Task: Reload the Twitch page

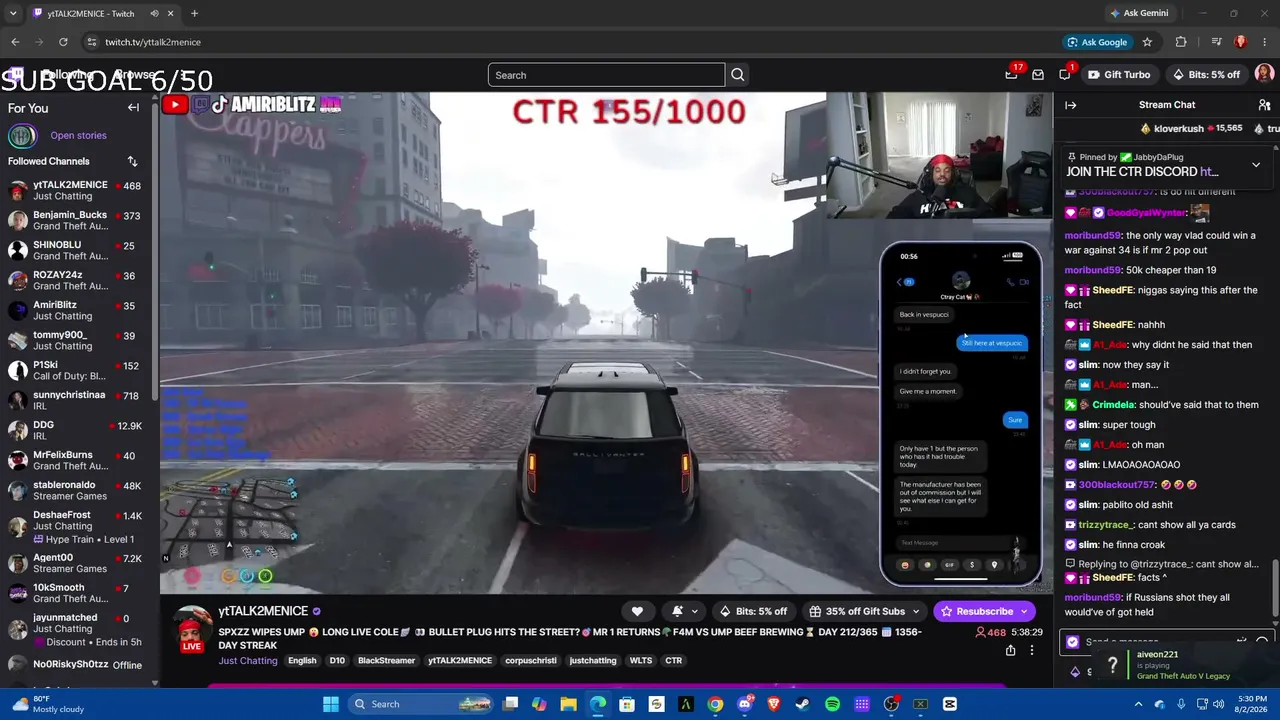Action: click(x=63, y=42)
